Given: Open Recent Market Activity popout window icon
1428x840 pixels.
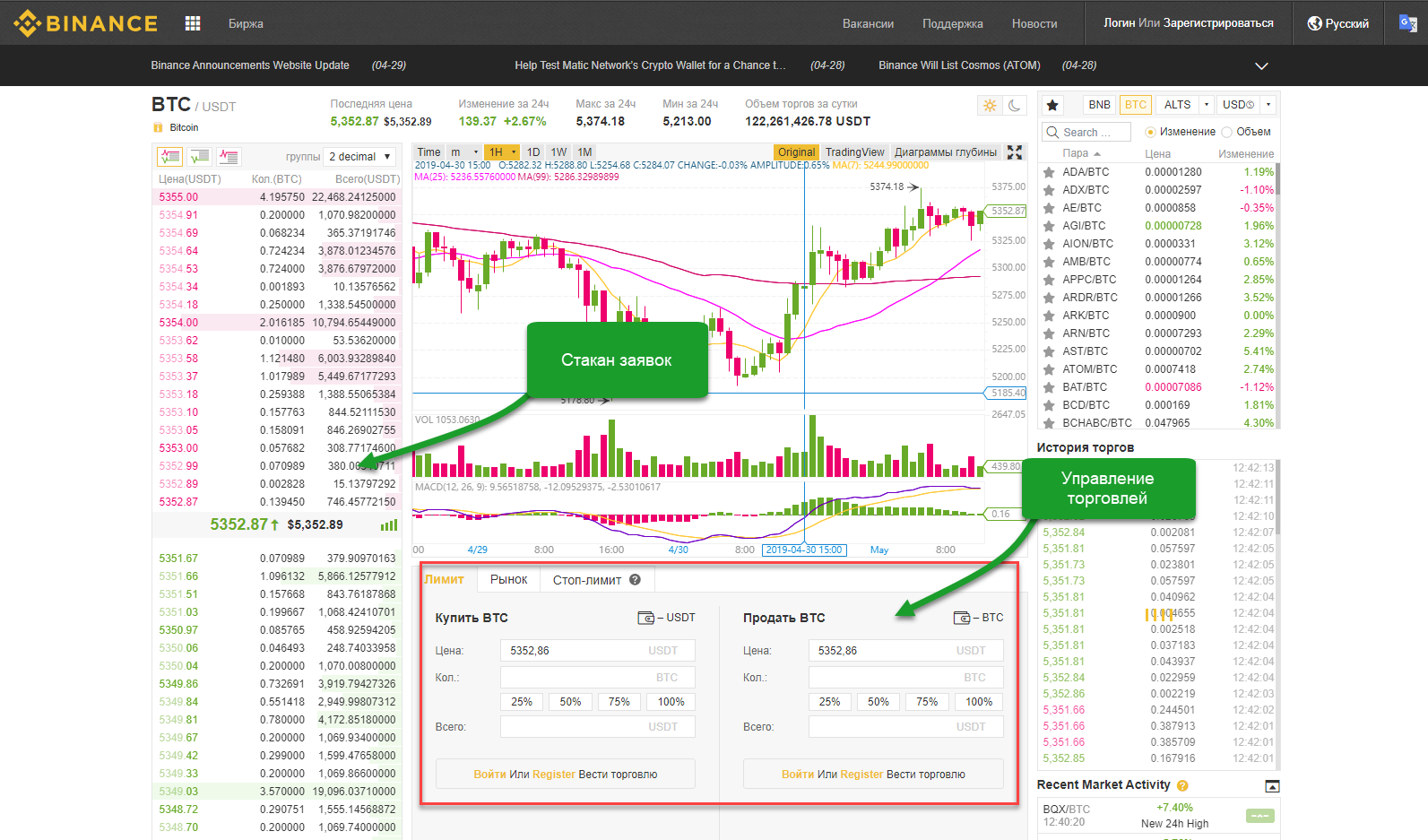Looking at the screenshot, I should 1272,786.
